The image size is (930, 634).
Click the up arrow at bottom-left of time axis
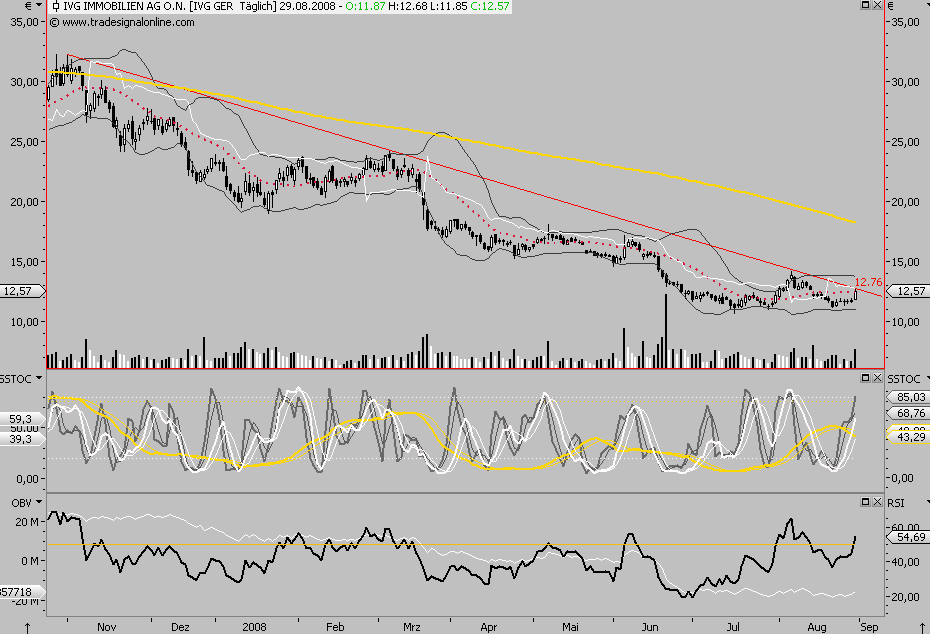[28, 627]
